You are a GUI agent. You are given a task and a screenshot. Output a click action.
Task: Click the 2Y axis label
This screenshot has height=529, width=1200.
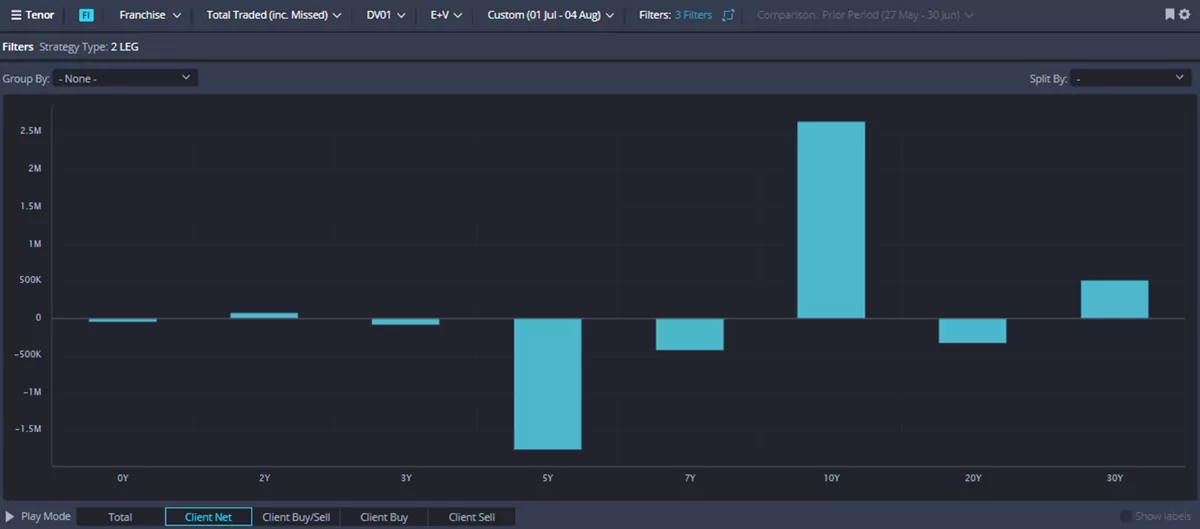point(264,479)
